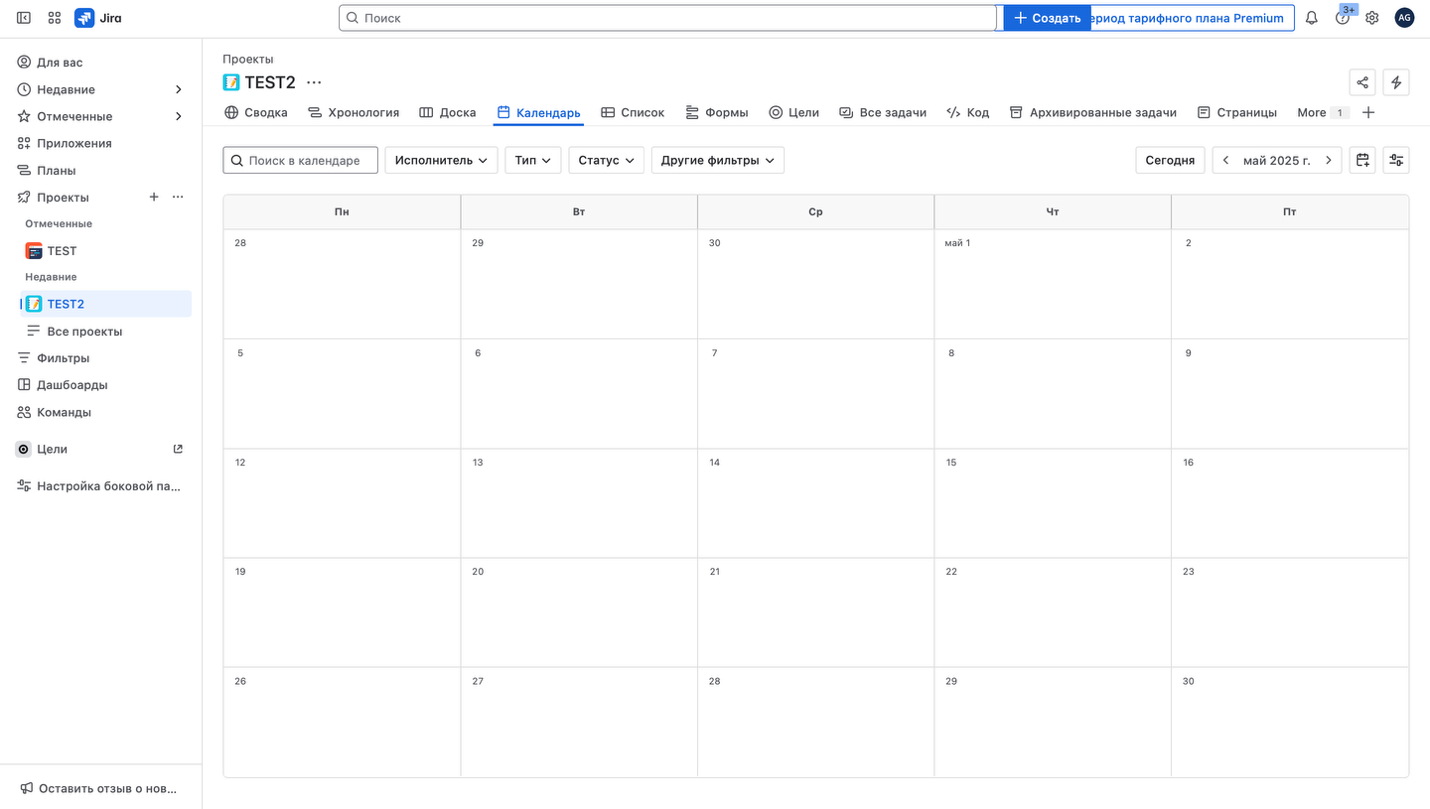
Task: Expand the Исполнитель filter dropdown
Action: [x=441, y=160]
